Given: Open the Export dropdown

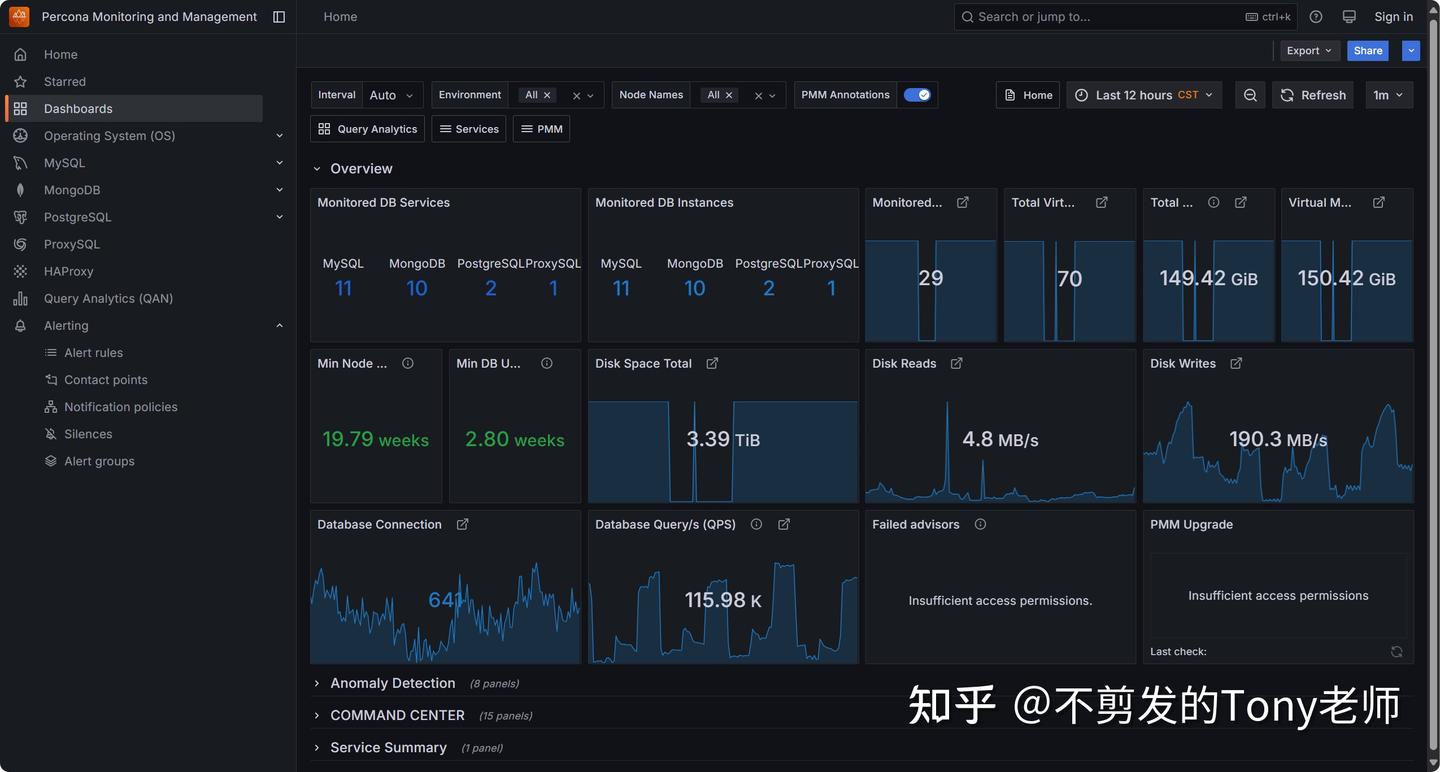Looking at the screenshot, I should pos(1310,51).
